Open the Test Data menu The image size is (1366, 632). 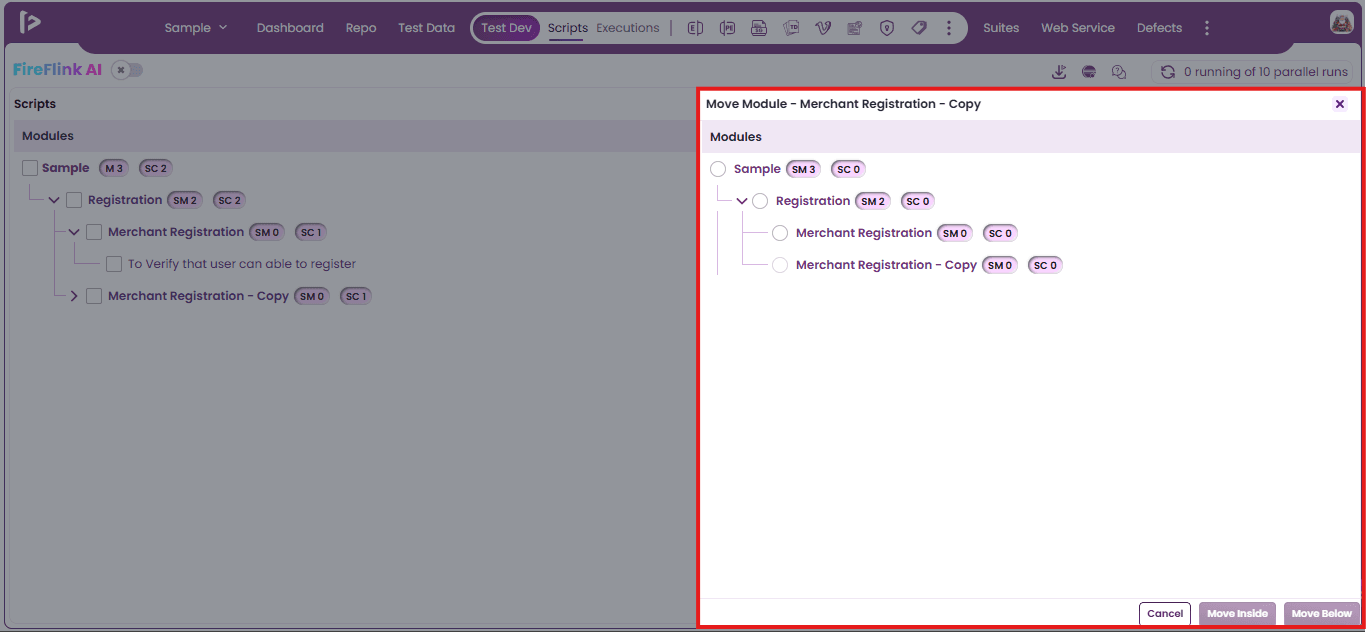pos(426,28)
